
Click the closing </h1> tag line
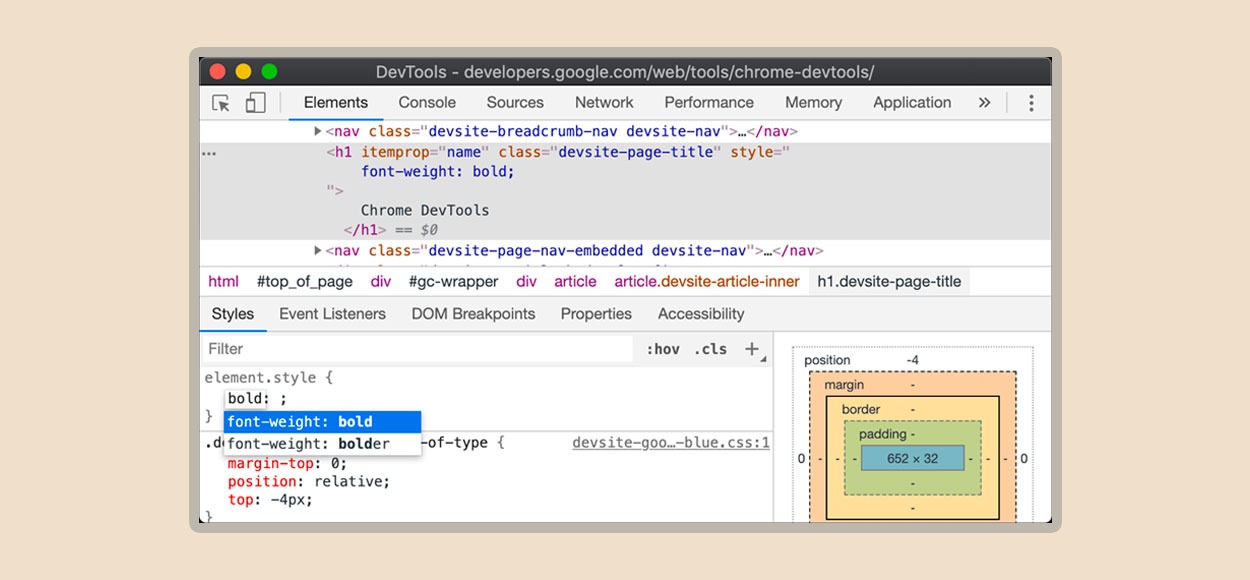click(365, 230)
